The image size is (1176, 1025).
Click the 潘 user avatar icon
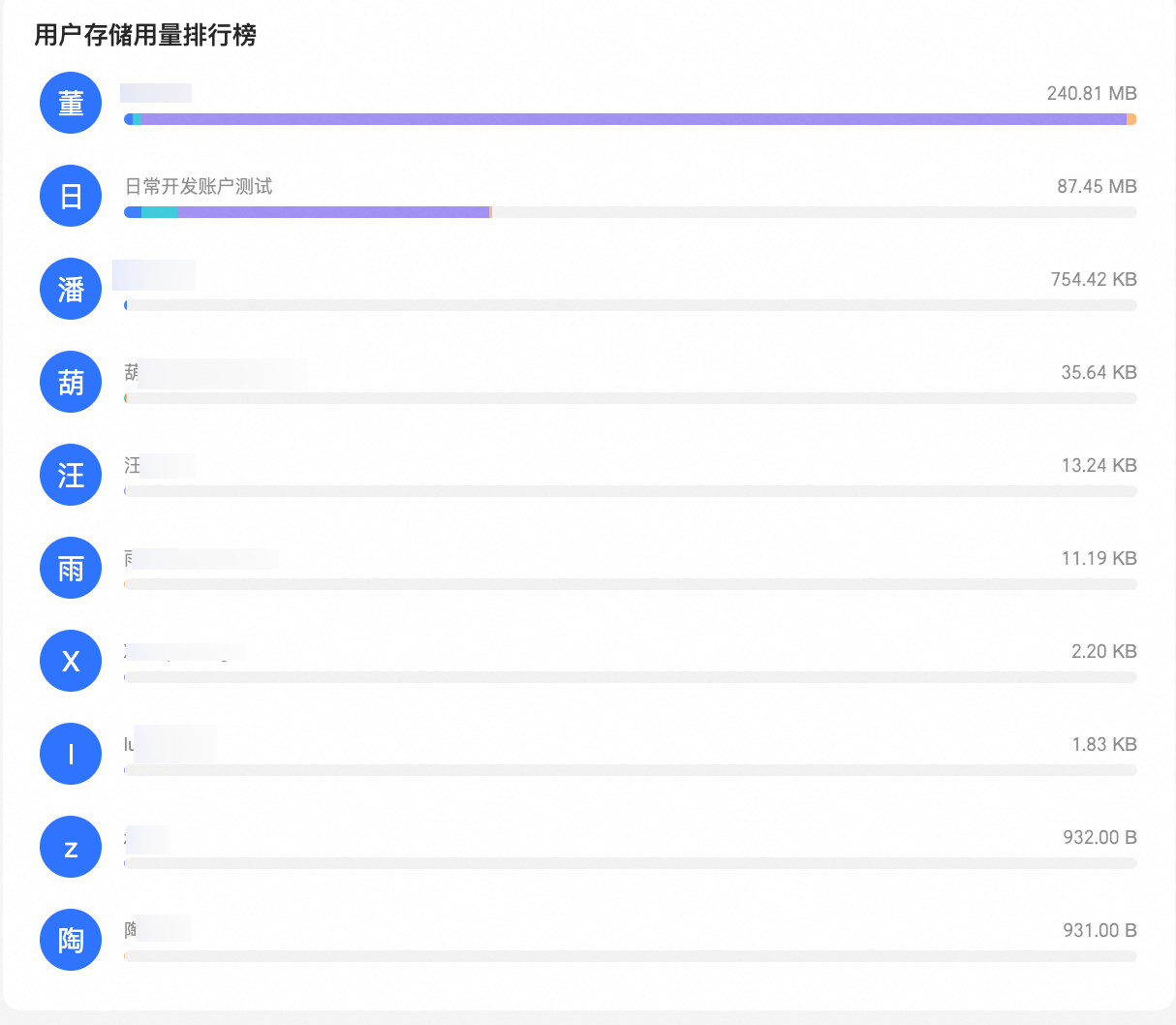[71, 289]
